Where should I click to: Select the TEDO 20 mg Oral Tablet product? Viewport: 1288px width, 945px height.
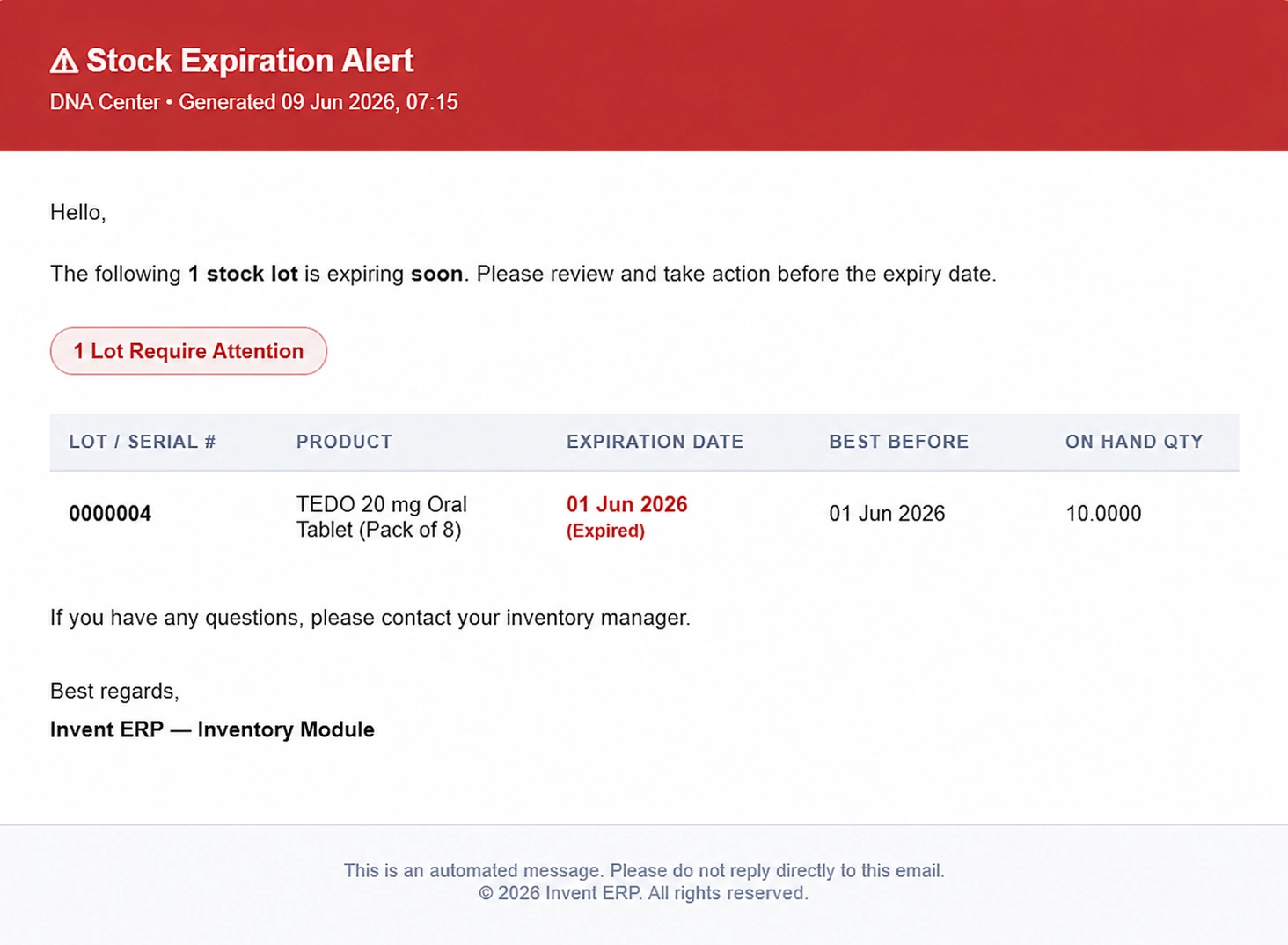[381, 516]
